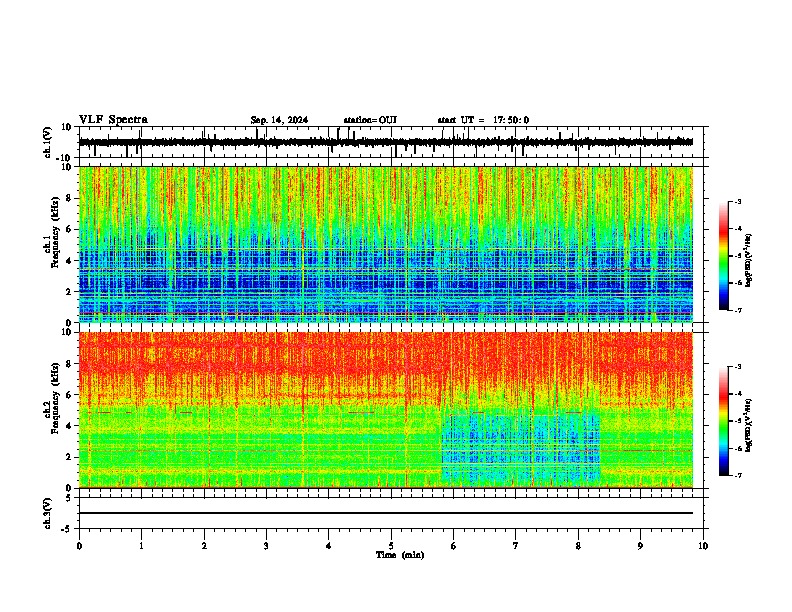Click the "2" kHz tick on ch.2 frequency axis
792x612 pixels.
pyautogui.click(x=69, y=457)
